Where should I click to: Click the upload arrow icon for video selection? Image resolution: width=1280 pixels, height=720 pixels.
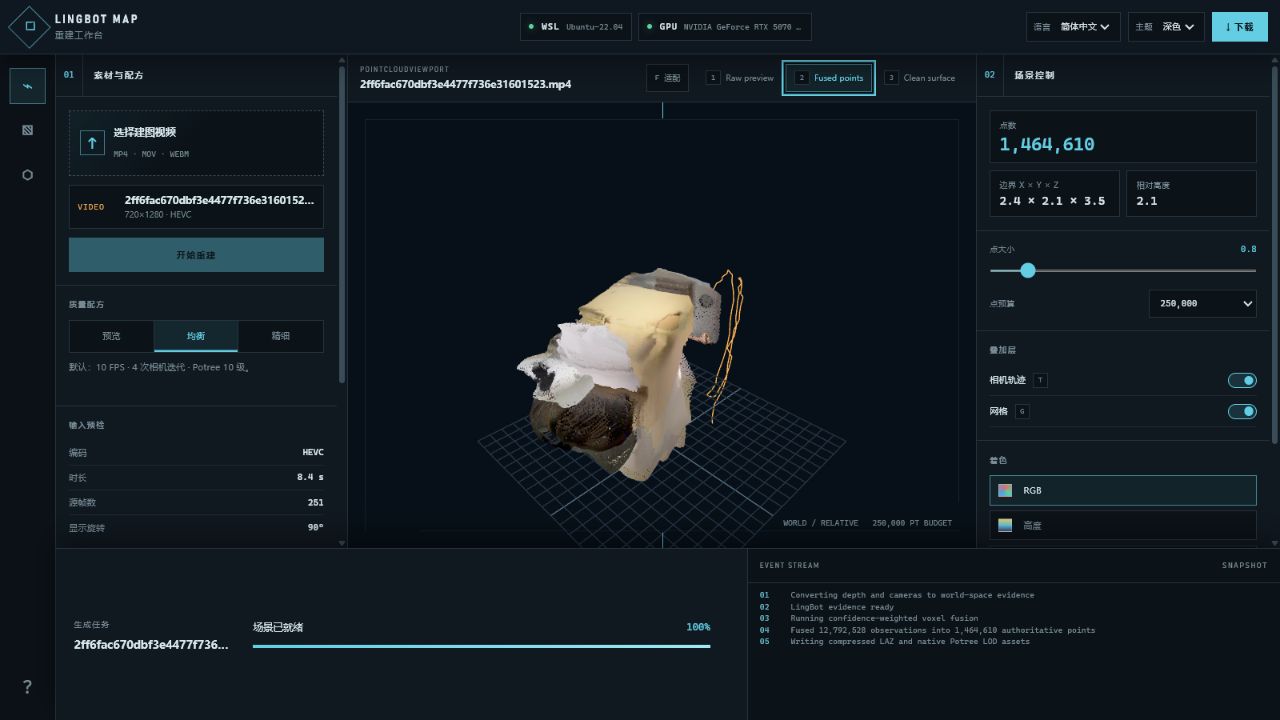coord(92,143)
